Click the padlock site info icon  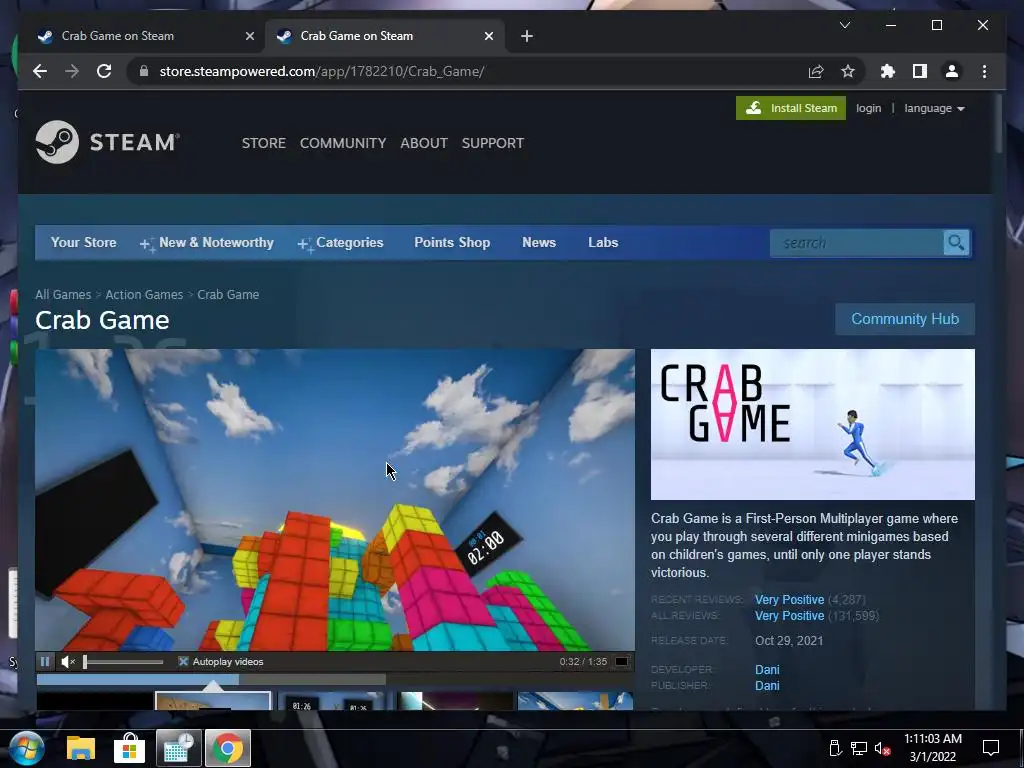(x=144, y=71)
